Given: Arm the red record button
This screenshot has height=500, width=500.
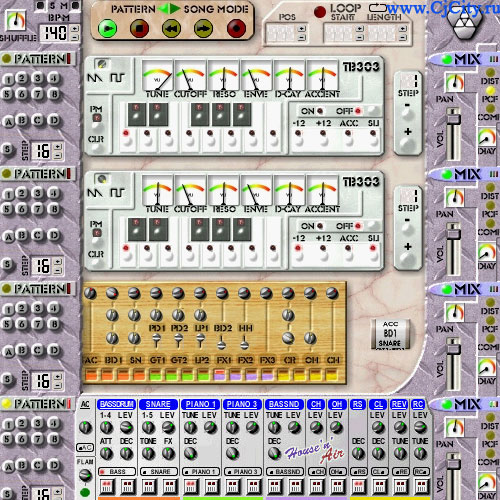Looking at the screenshot, I should point(236,29).
